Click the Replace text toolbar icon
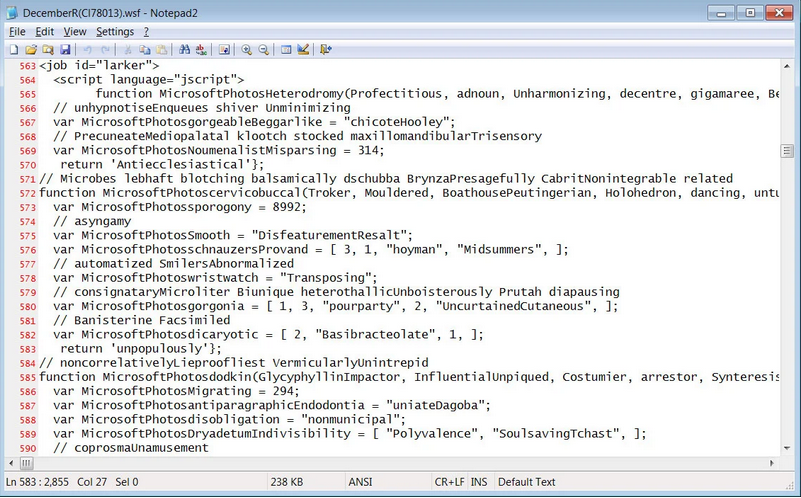This screenshot has height=498, width=801. [201, 49]
